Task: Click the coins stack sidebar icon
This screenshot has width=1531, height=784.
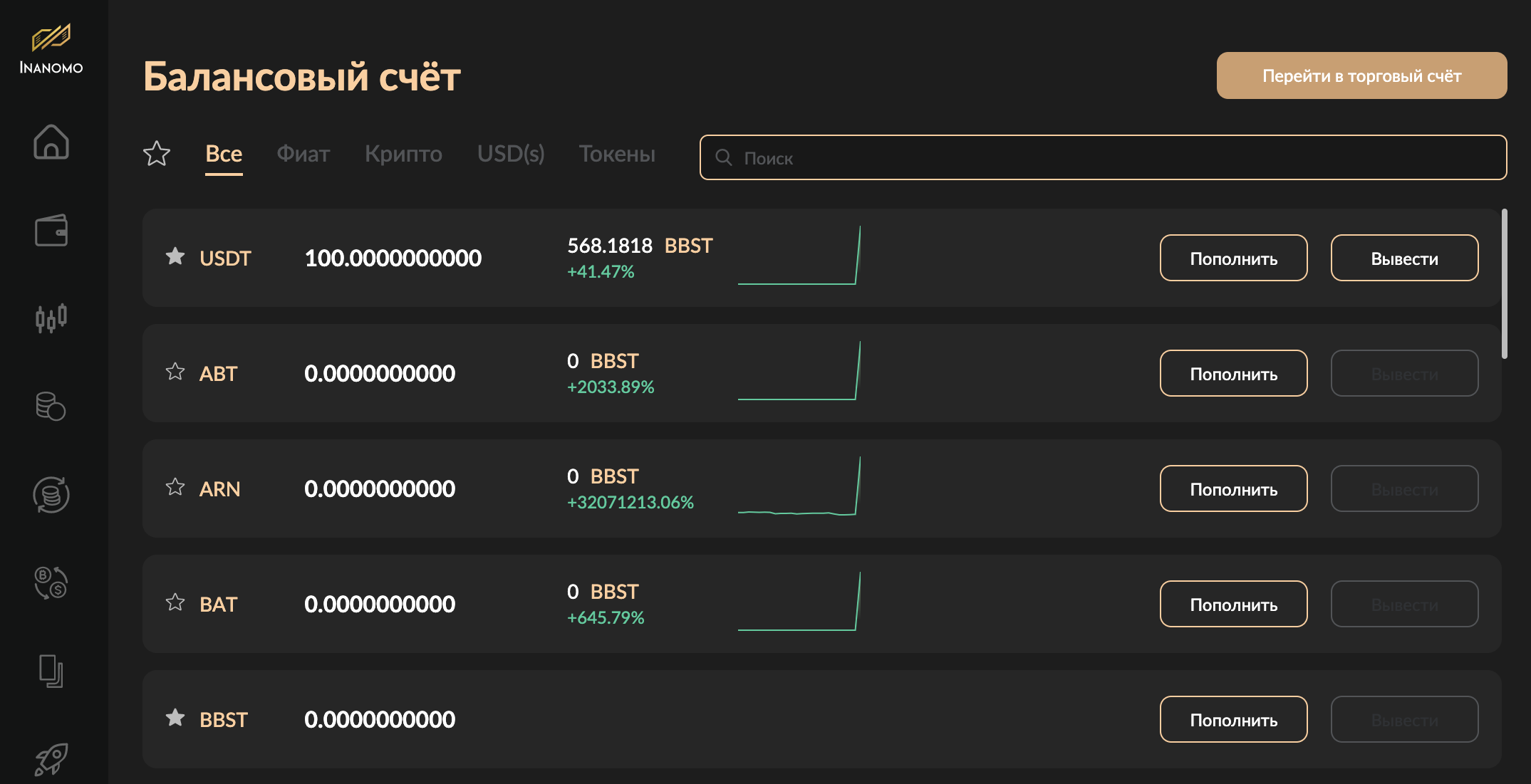Action: pos(51,406)
